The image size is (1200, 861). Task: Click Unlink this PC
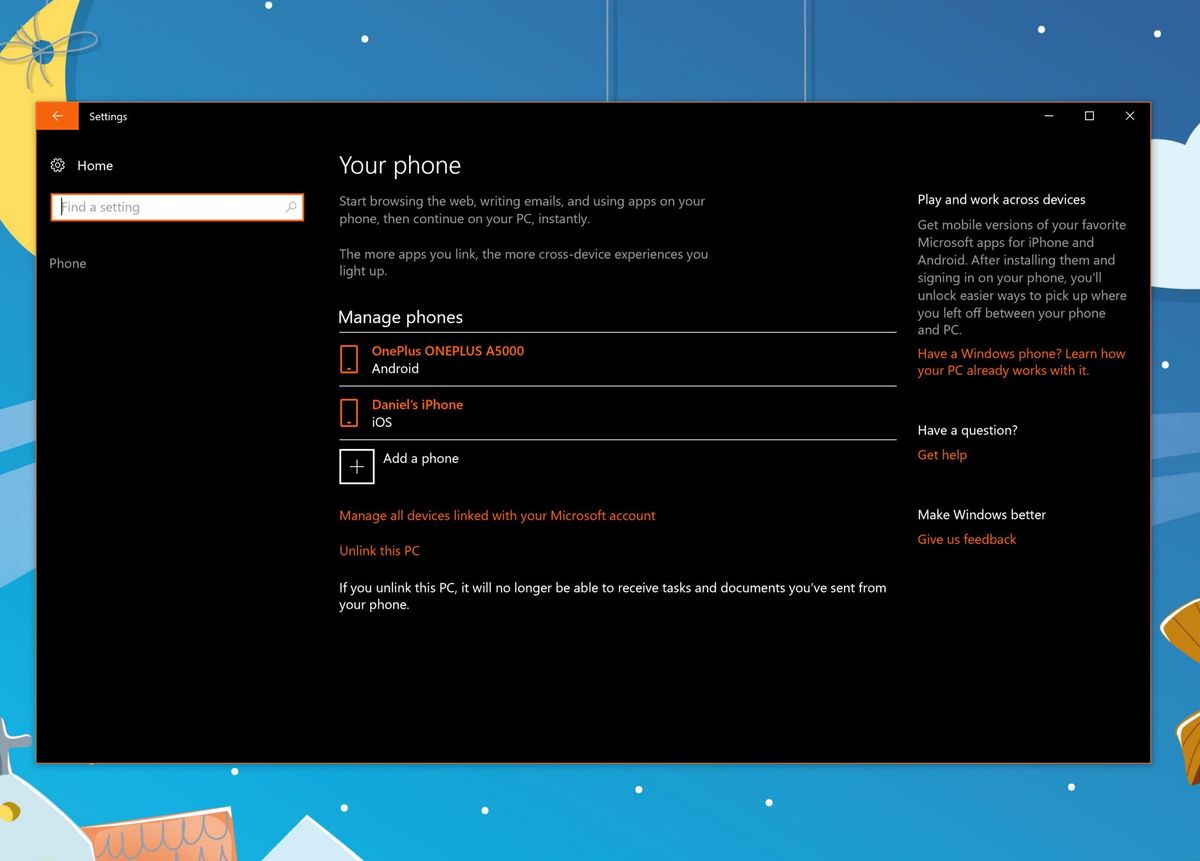(379, 550)
